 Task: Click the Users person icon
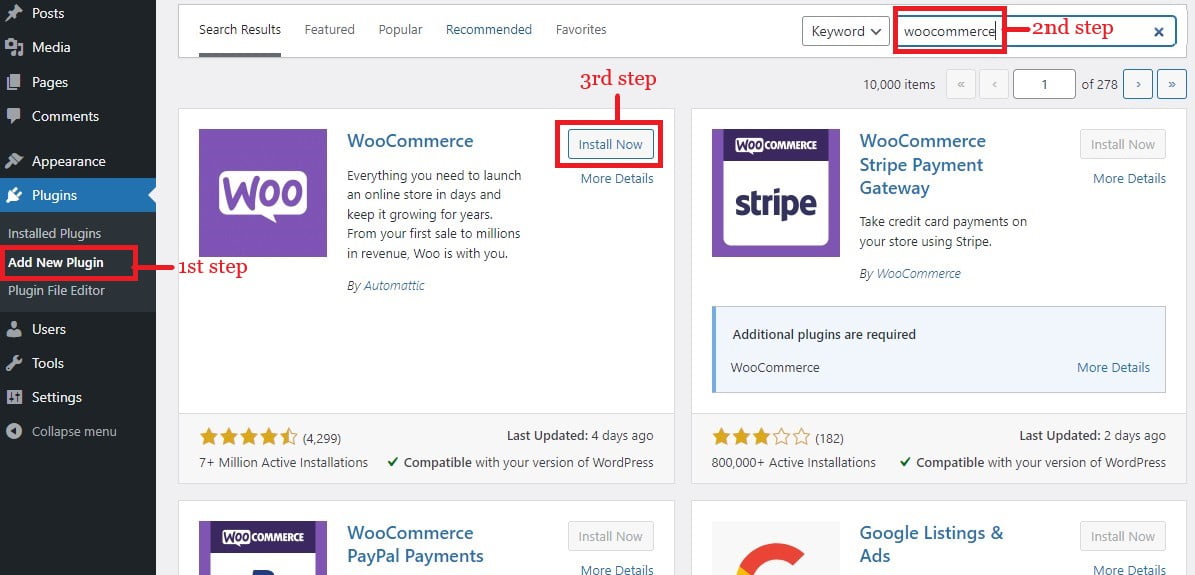(14, 329)
